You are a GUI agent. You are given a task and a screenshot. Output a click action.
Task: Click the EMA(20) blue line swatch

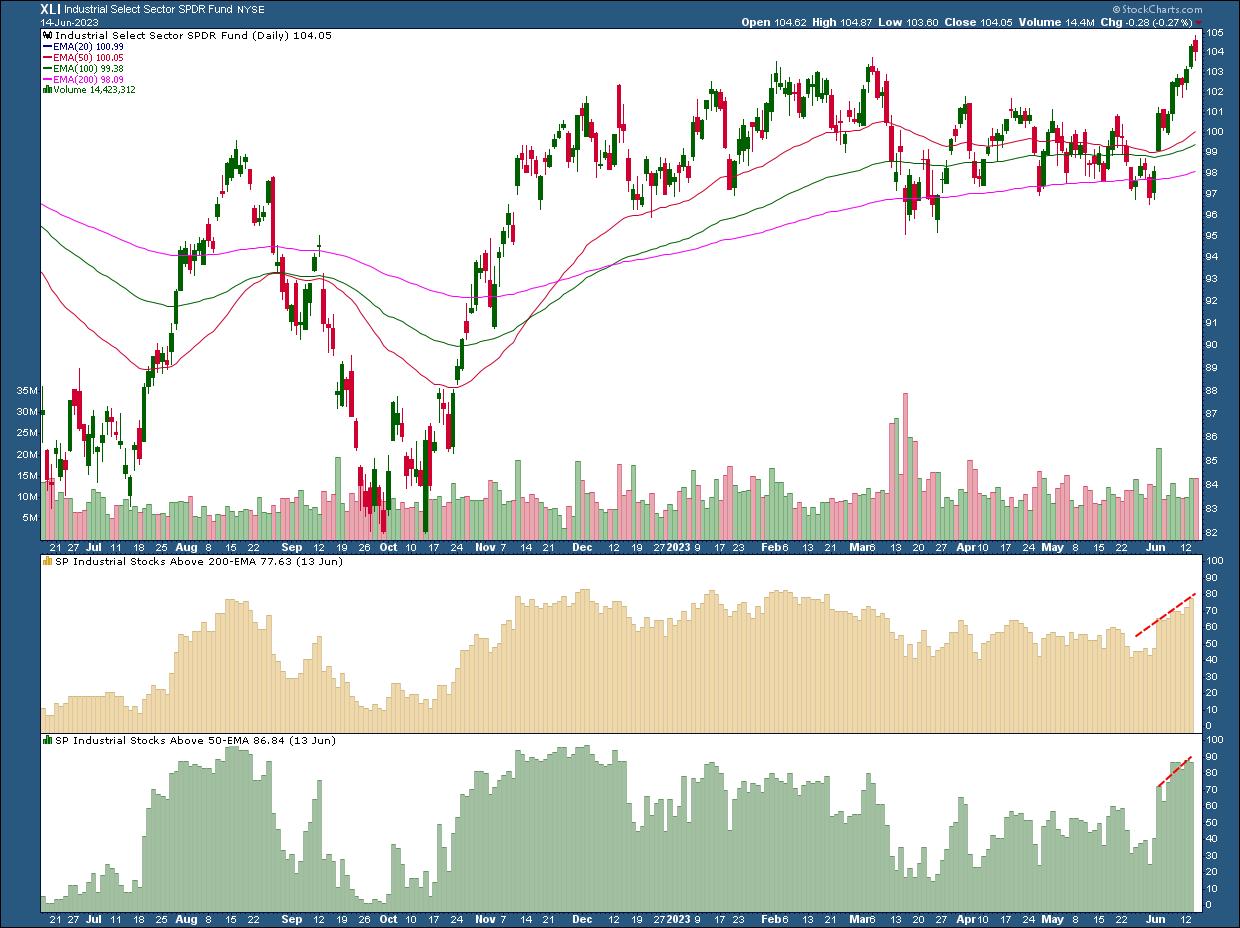coord(47,48)
